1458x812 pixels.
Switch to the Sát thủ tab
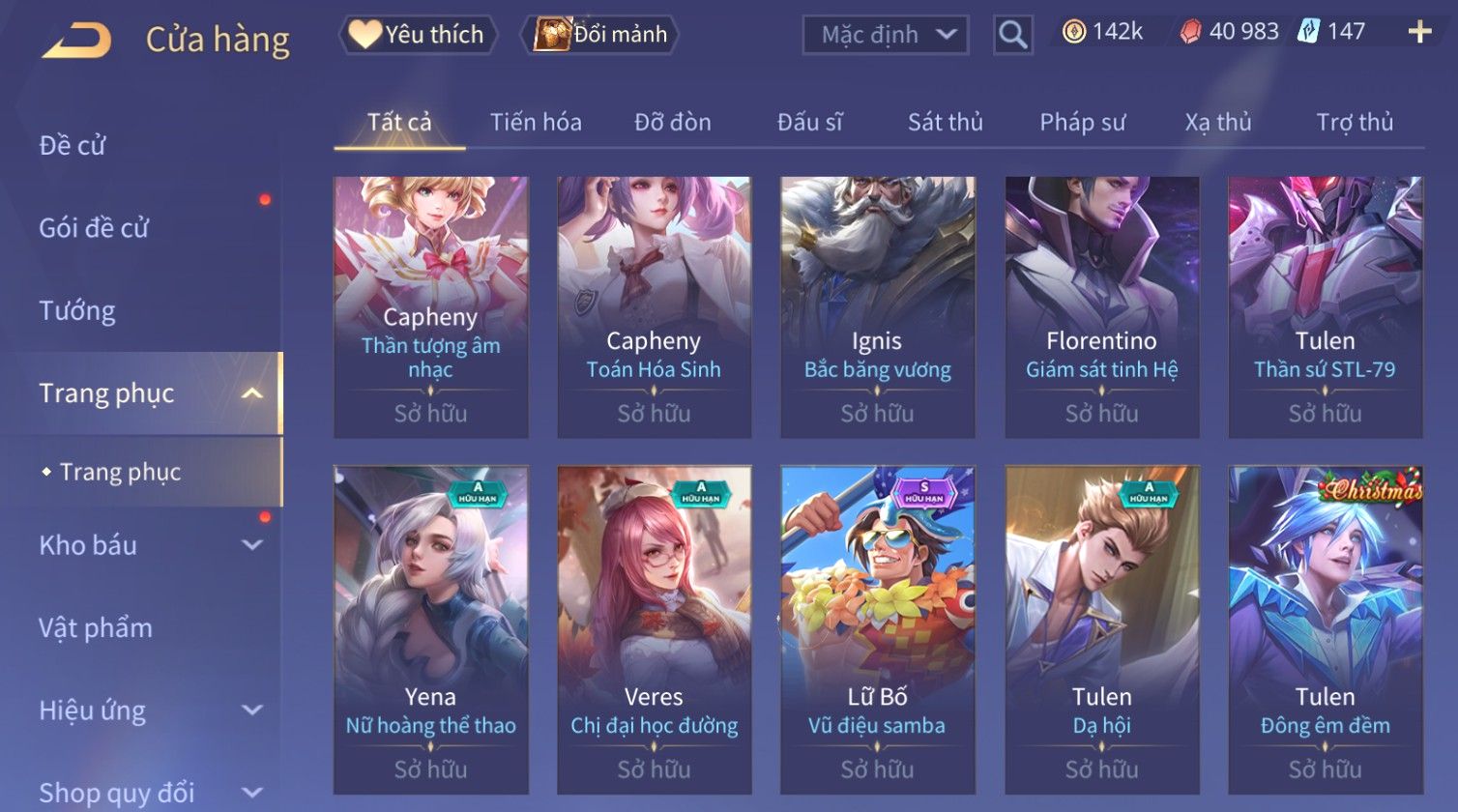pyautogui.click(x=945, y=122)
